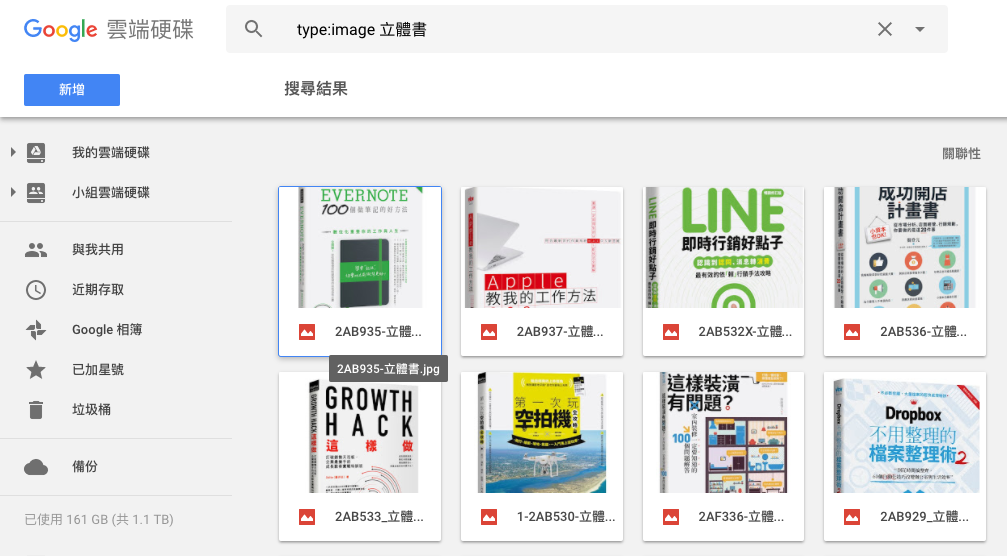Click file name 2AB935-立體...

[x=378, y=332]
